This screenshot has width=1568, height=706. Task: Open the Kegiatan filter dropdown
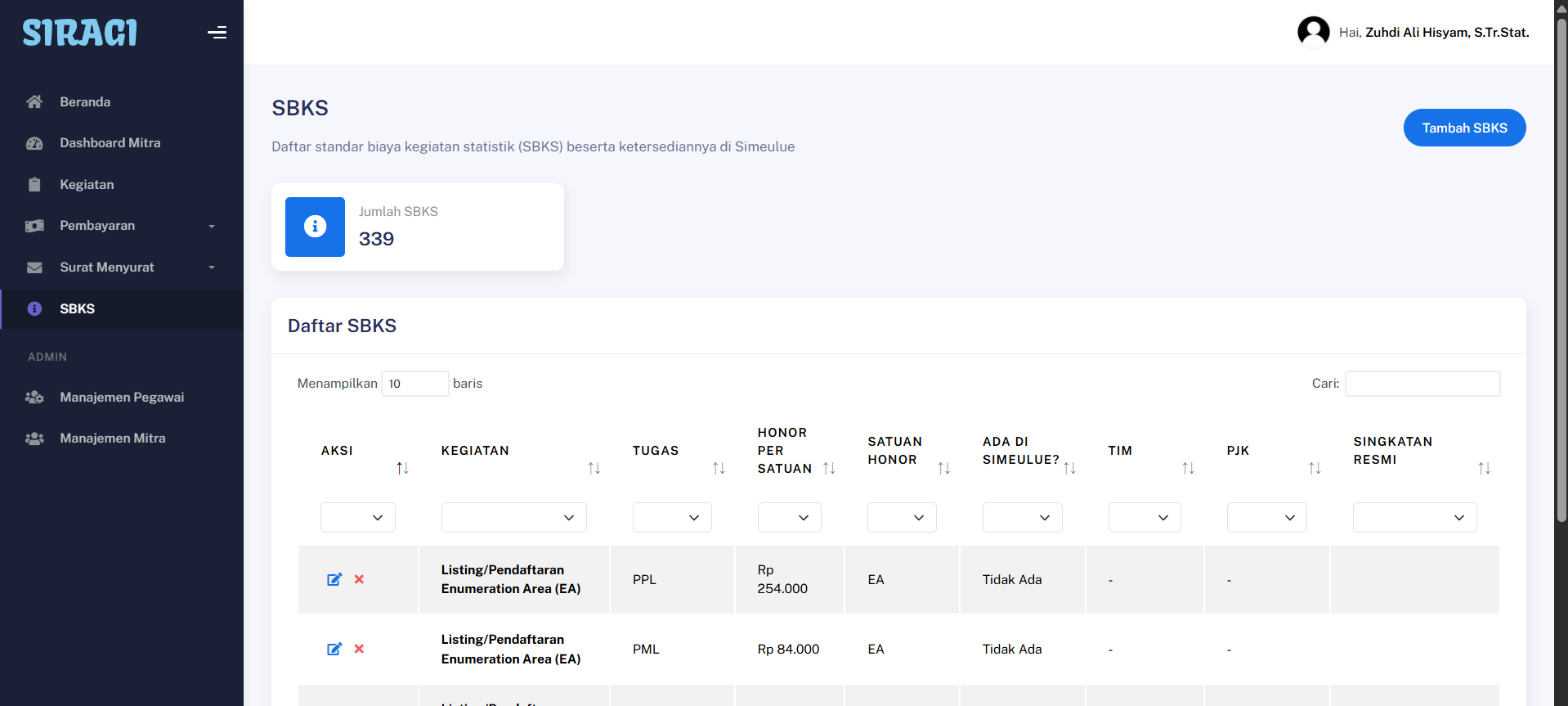[513, 518]
